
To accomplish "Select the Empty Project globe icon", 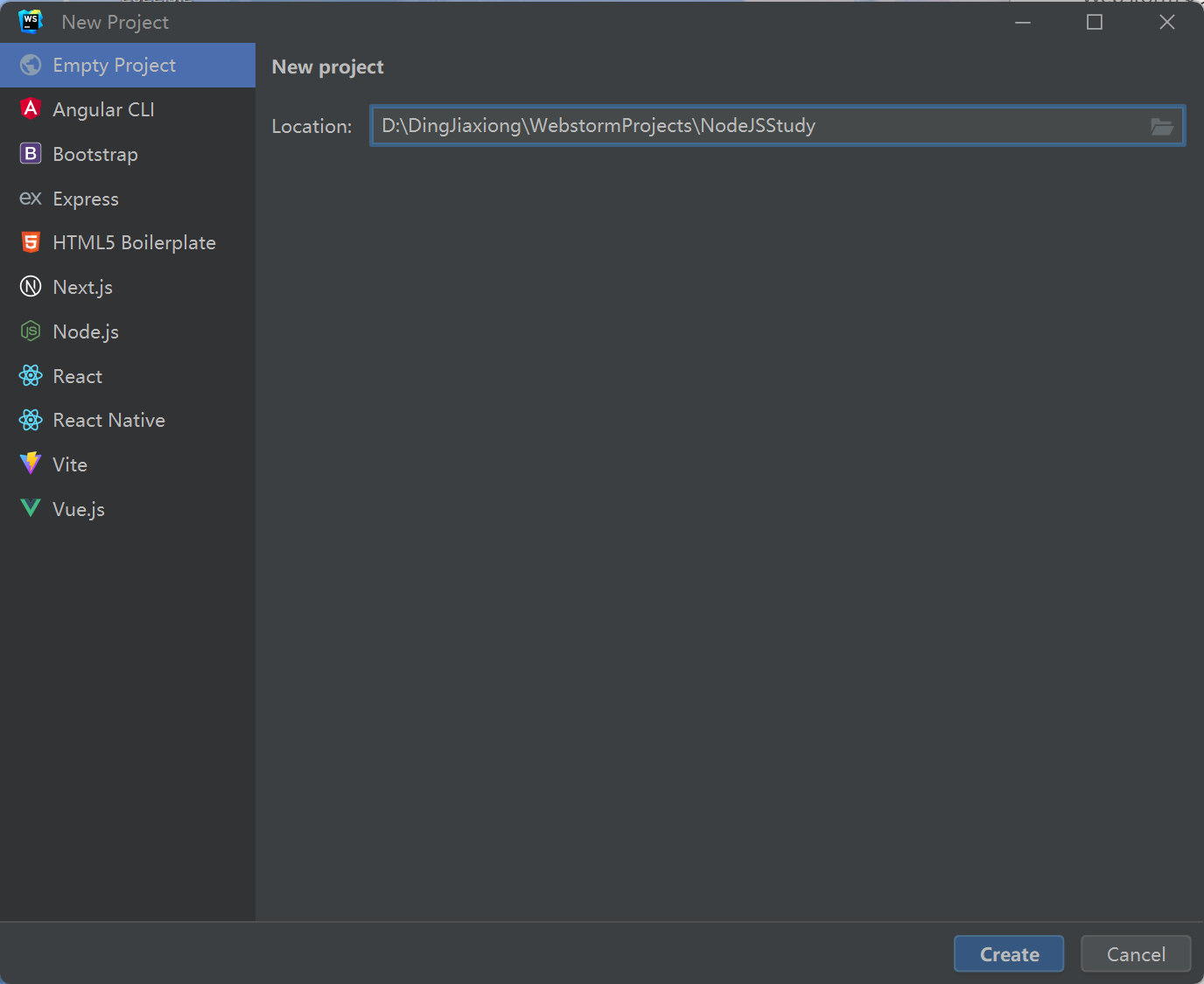I will point(31,66).
